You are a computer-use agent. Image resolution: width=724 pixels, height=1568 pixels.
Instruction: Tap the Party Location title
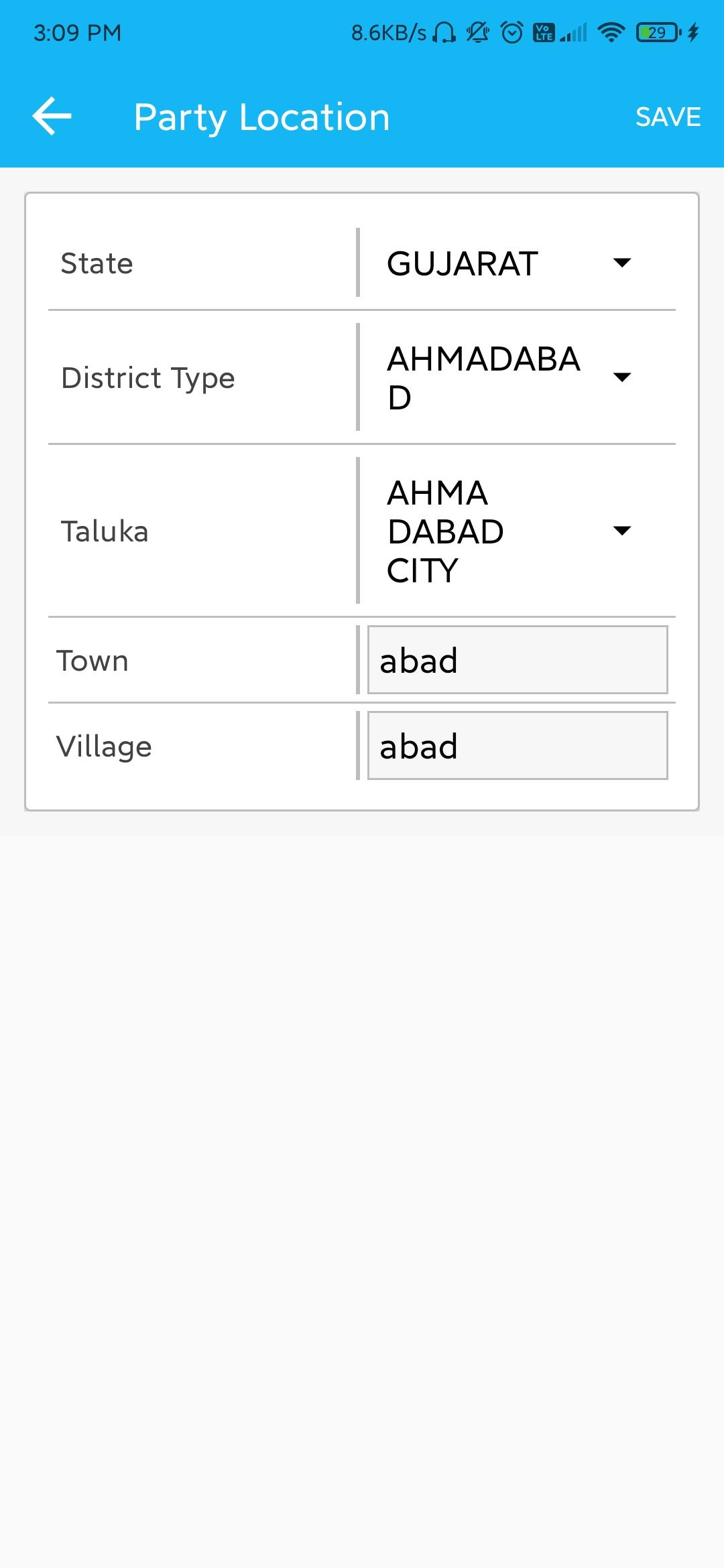point(261,118)
